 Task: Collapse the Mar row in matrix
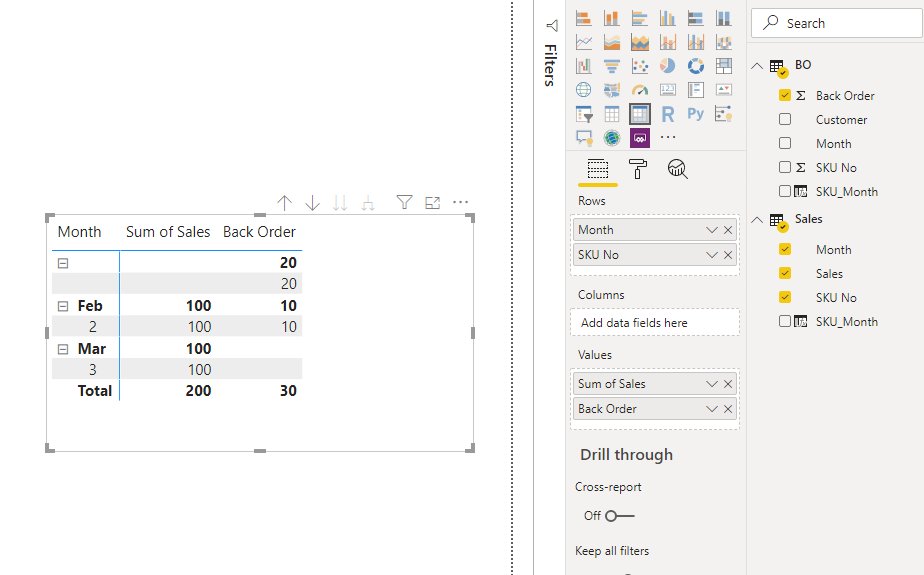[x=62, y=349]
